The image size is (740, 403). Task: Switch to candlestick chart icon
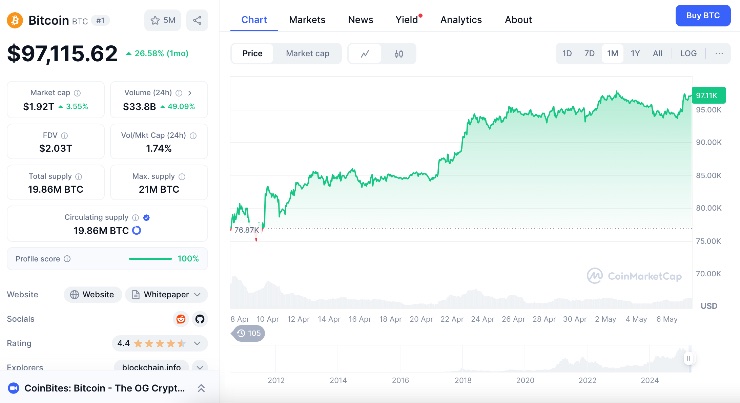pyautogui.click(x=398, y=53)
